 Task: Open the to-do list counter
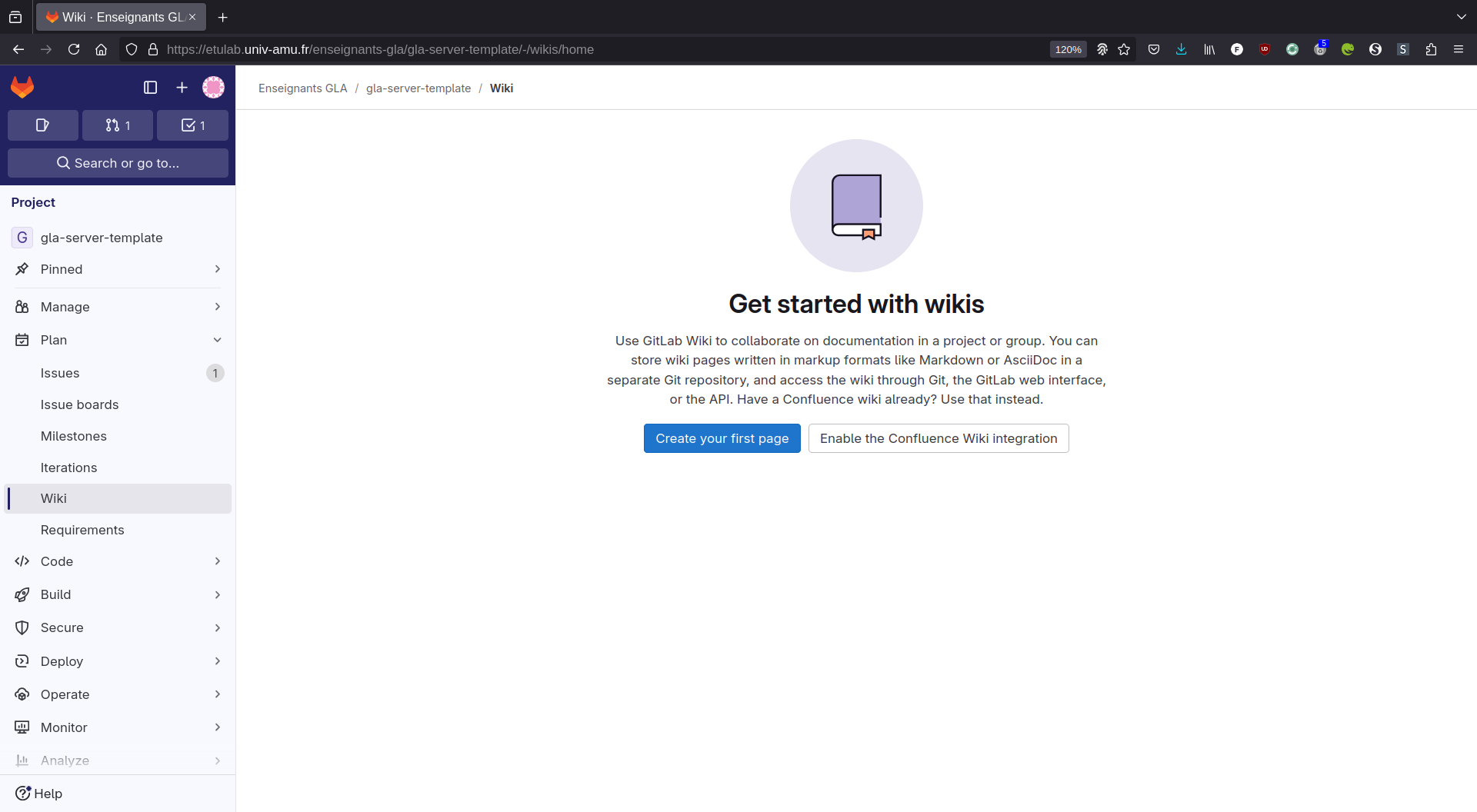[x=192, y=125]
